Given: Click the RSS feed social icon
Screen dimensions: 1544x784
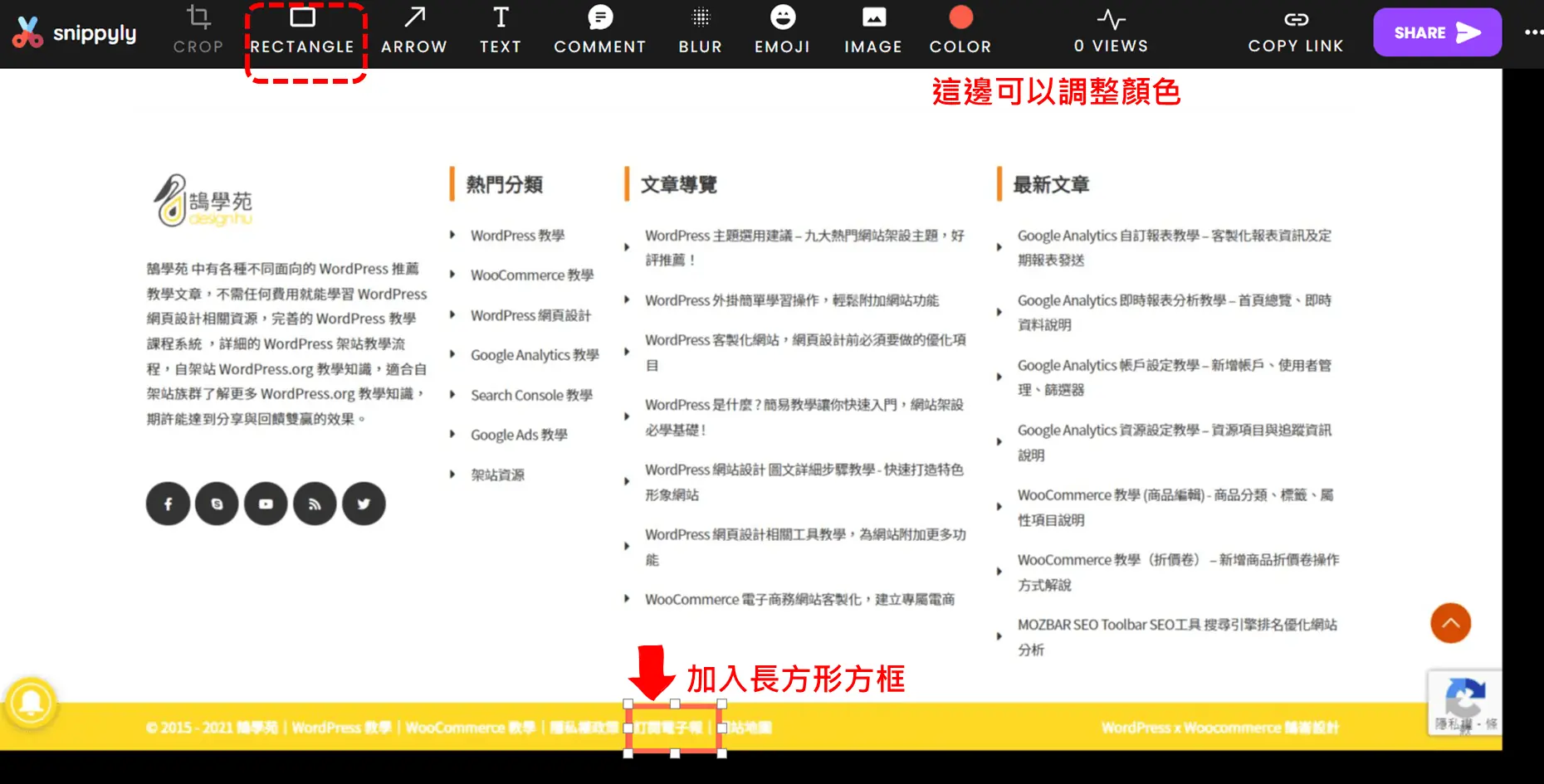Looking at the screenshot, I should [x=315, y=504].
